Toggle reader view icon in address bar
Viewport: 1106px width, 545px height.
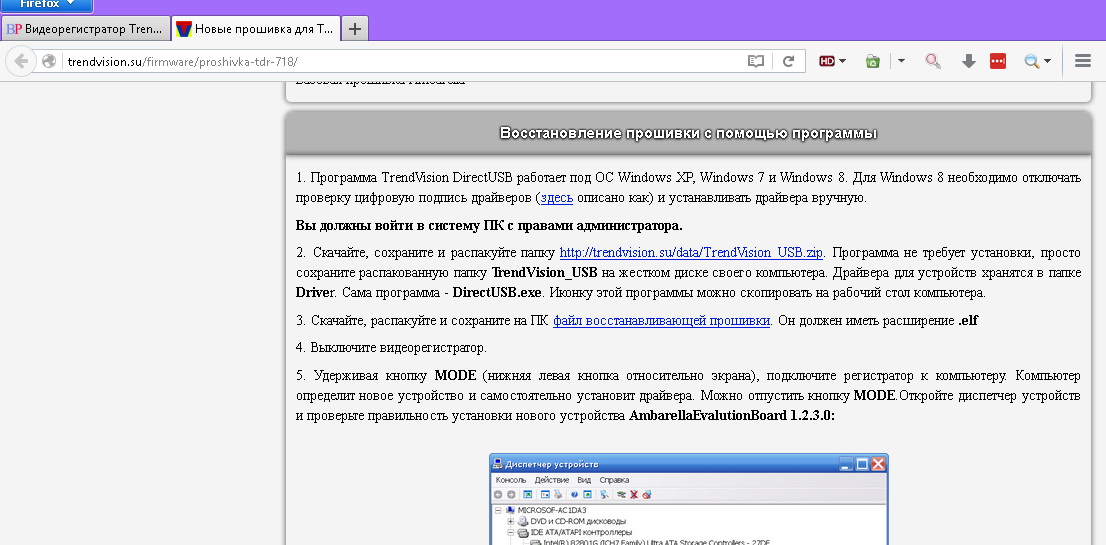[x=755, y=62]
